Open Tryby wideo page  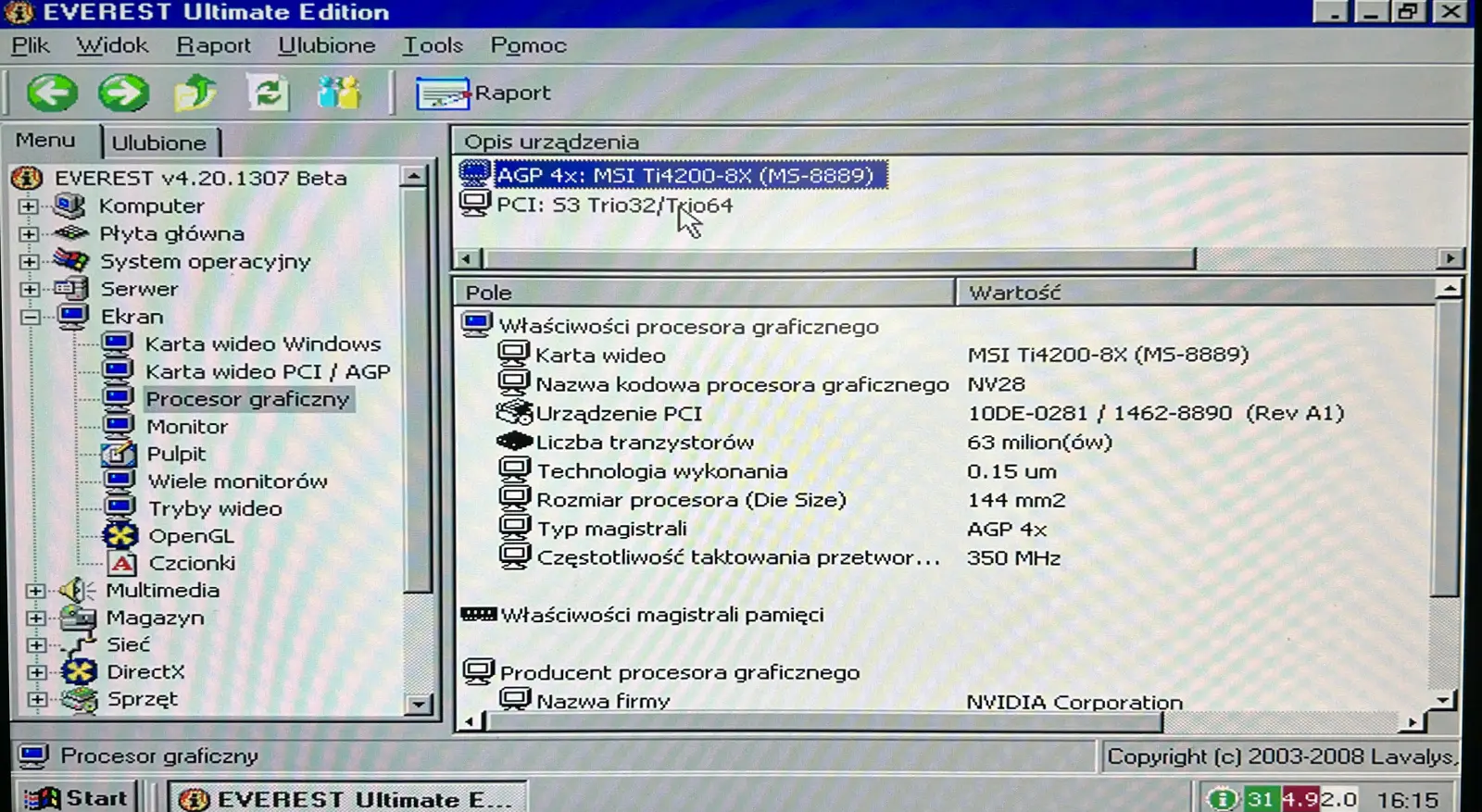pos(215,508)
